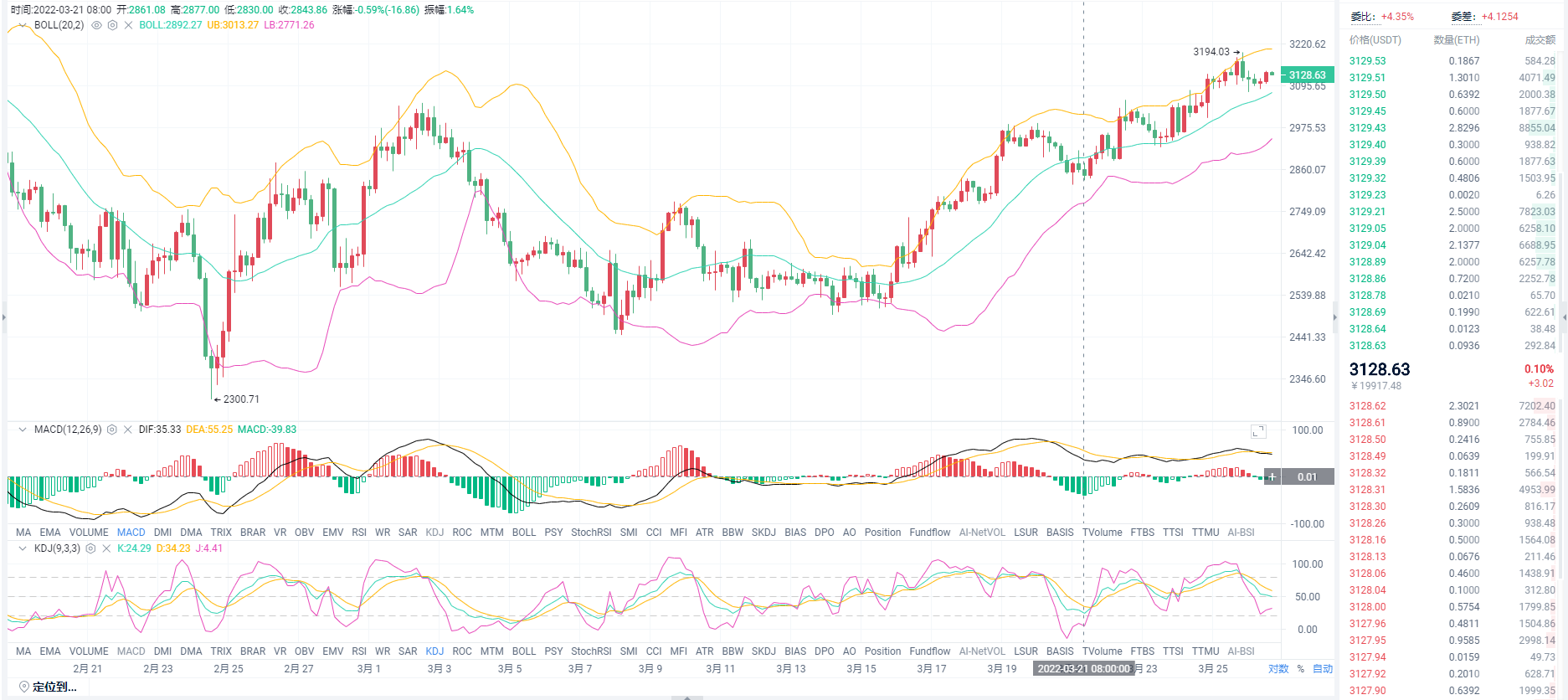
Task: Select SKDJ in the bar under the KDJ chart
Action: (x=763, y=651)
